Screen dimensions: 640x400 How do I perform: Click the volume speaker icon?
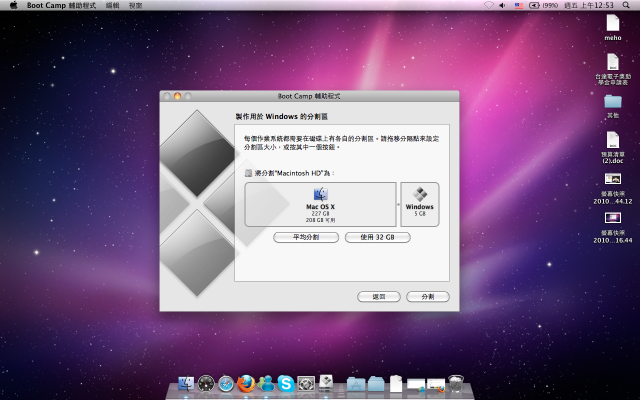point(502,5)
